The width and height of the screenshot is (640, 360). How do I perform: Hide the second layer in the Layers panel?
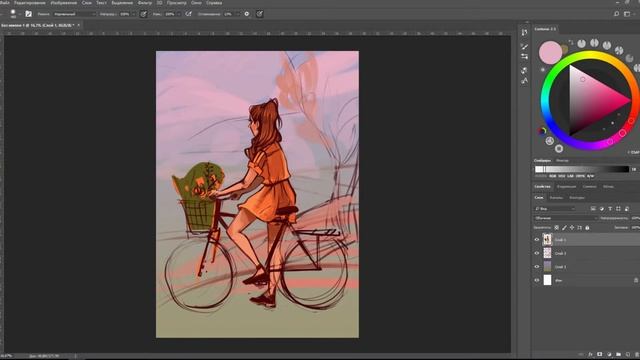(537, 253)
